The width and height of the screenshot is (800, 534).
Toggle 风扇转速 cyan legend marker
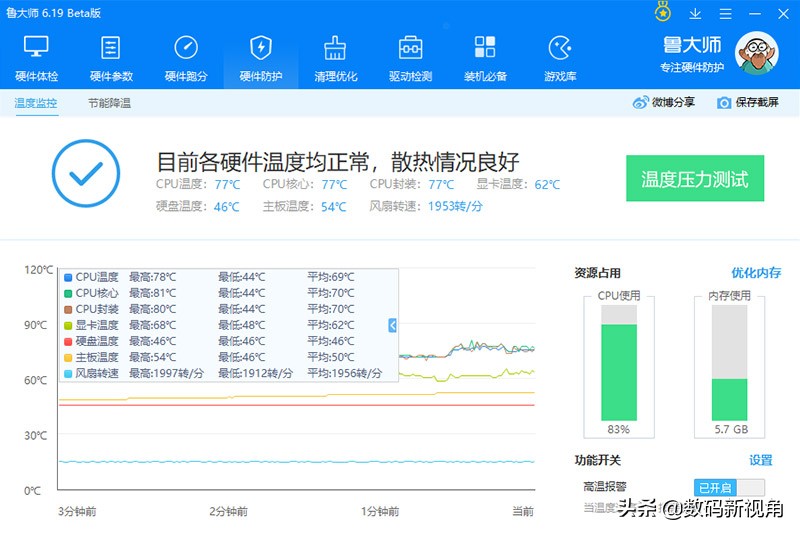pos(68,373)
